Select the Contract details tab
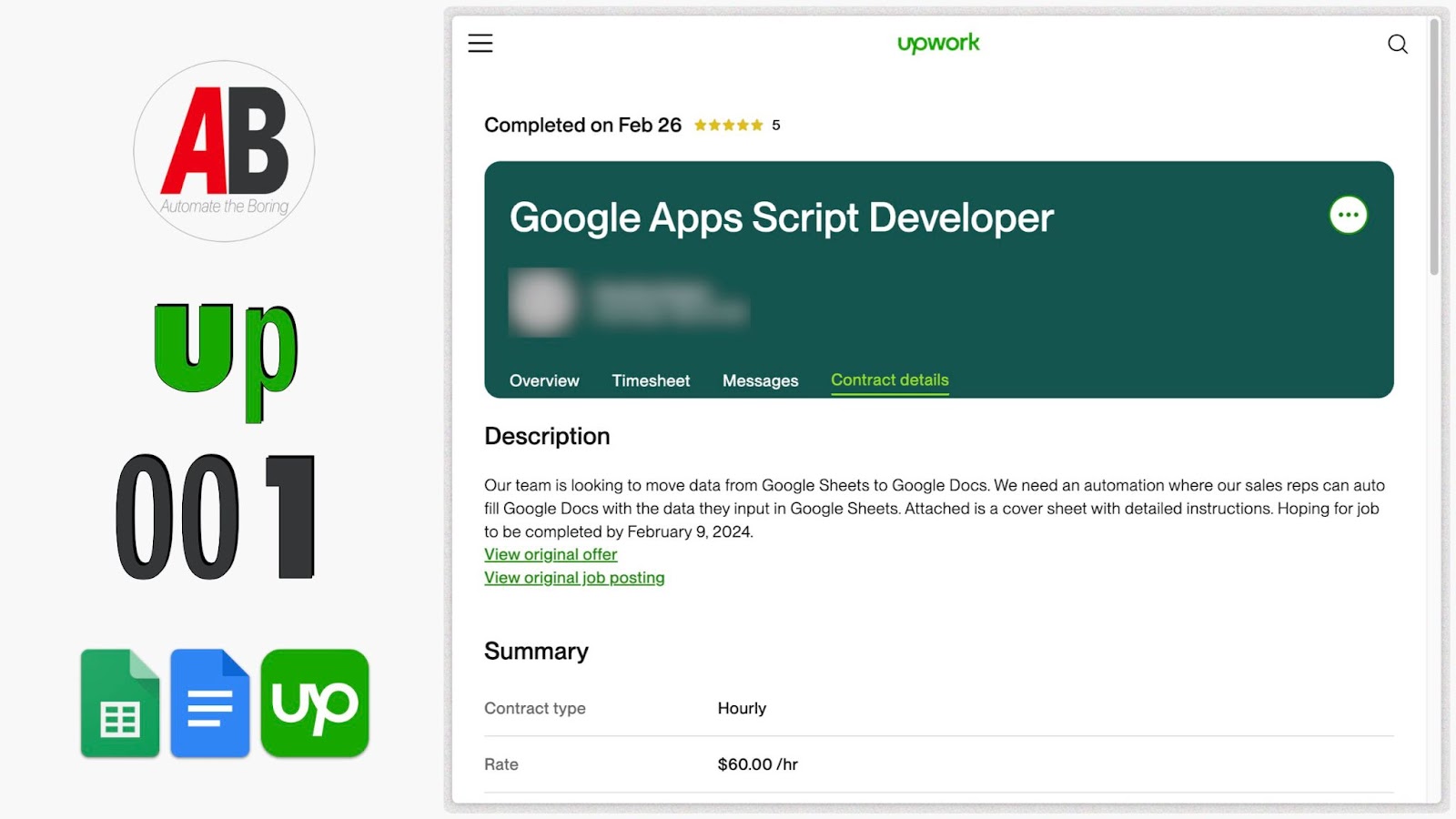The width and height of the screenshot is (1456, 819). tap(890, 380)
